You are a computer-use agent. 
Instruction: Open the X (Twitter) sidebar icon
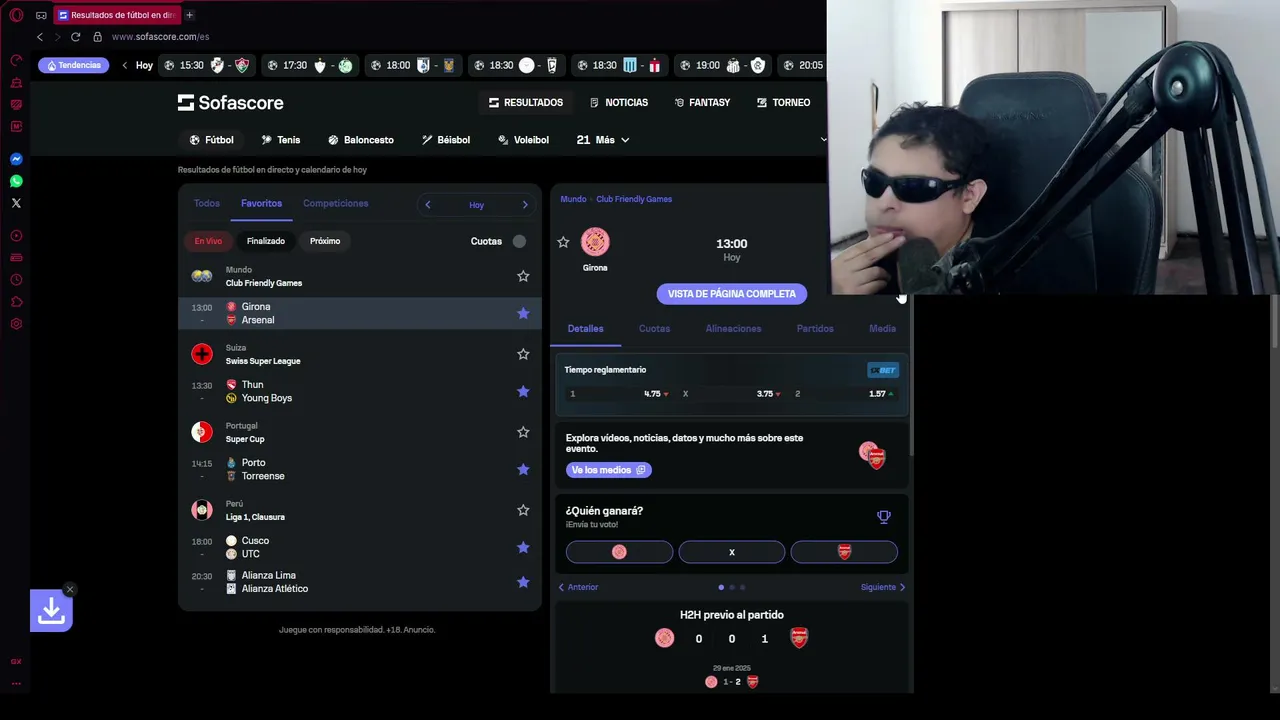[x=16, y=203]
